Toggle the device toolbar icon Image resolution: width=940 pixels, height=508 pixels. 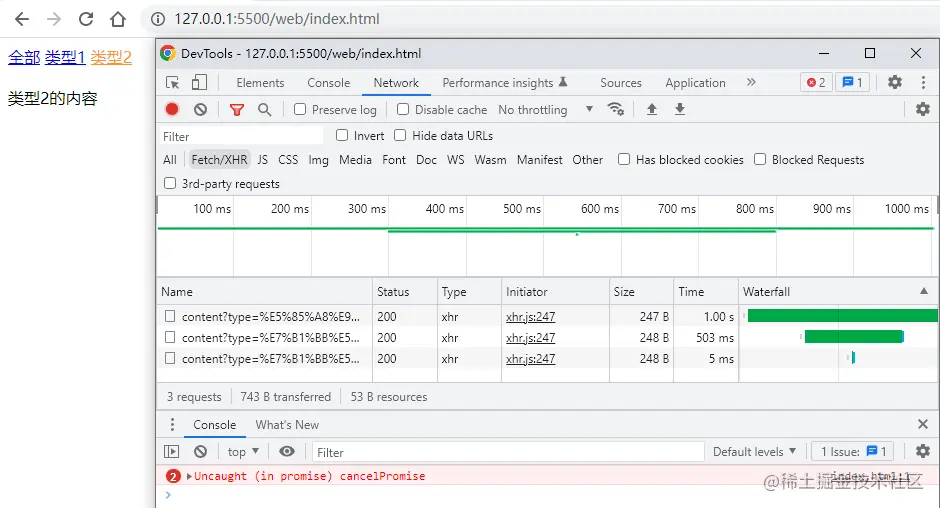(199, 82)
